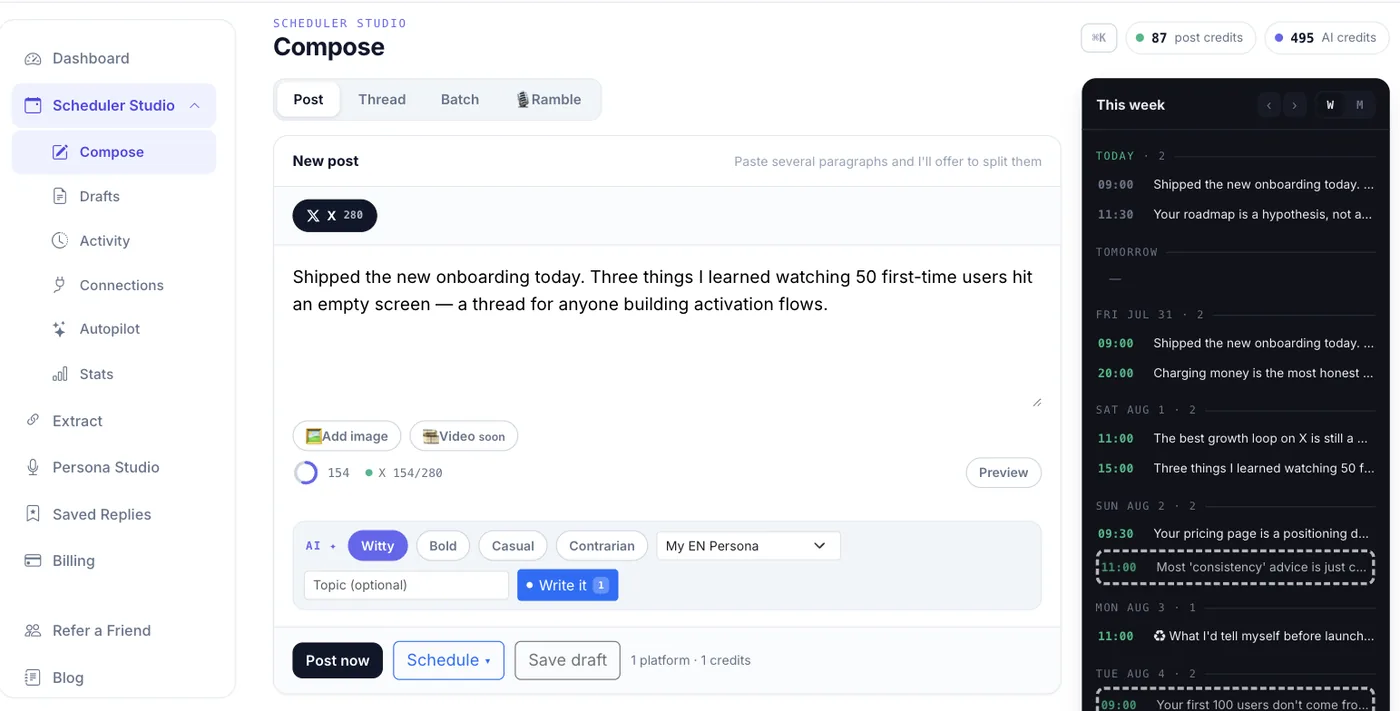Switch calendar to month view M
This screenshot has height=711, width=1400.
tap(1359, 105)
